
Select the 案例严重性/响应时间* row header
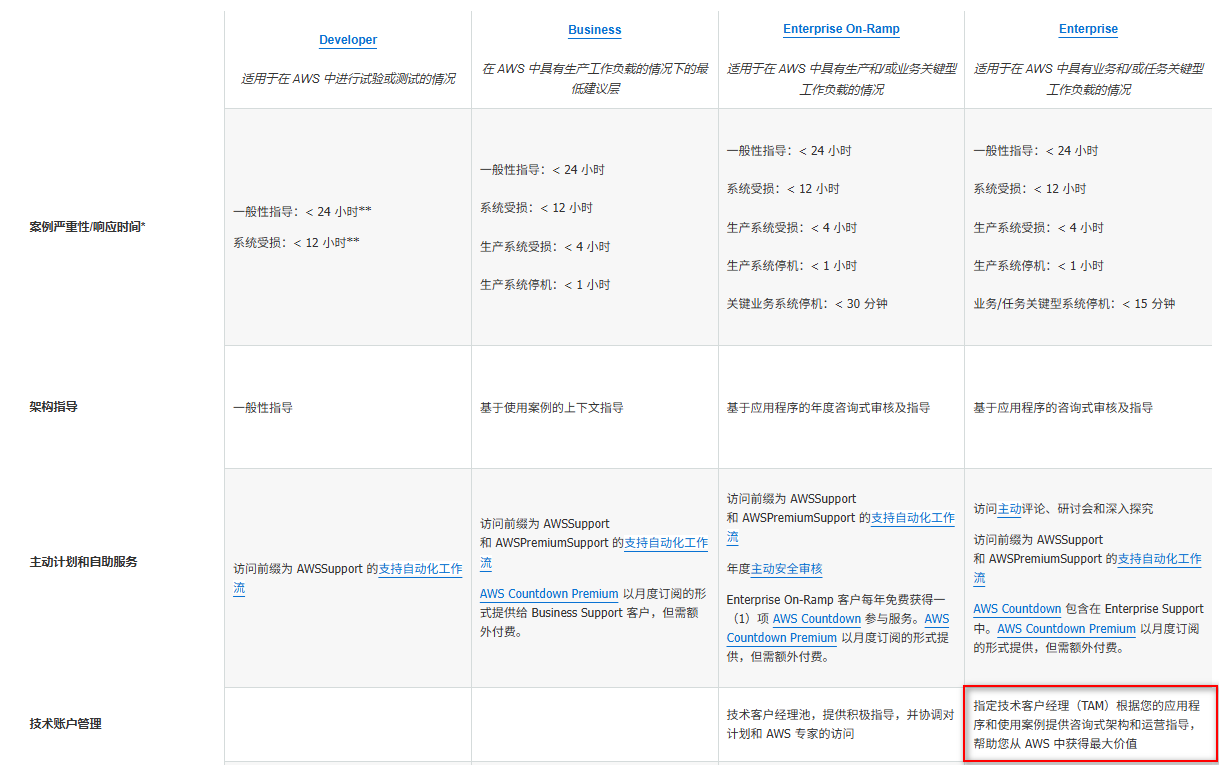pos(88,227)
